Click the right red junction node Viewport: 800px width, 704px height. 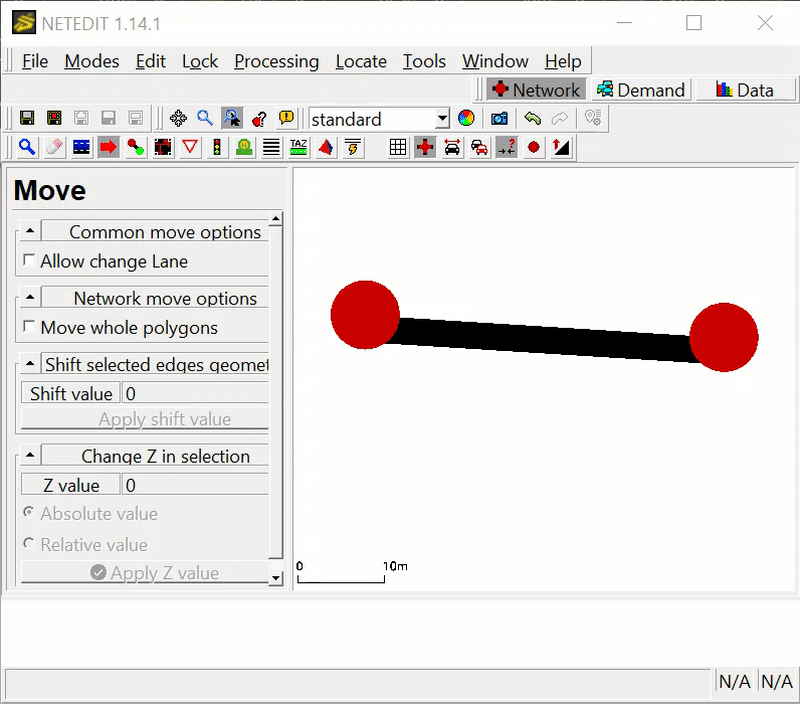pos(723,337)
